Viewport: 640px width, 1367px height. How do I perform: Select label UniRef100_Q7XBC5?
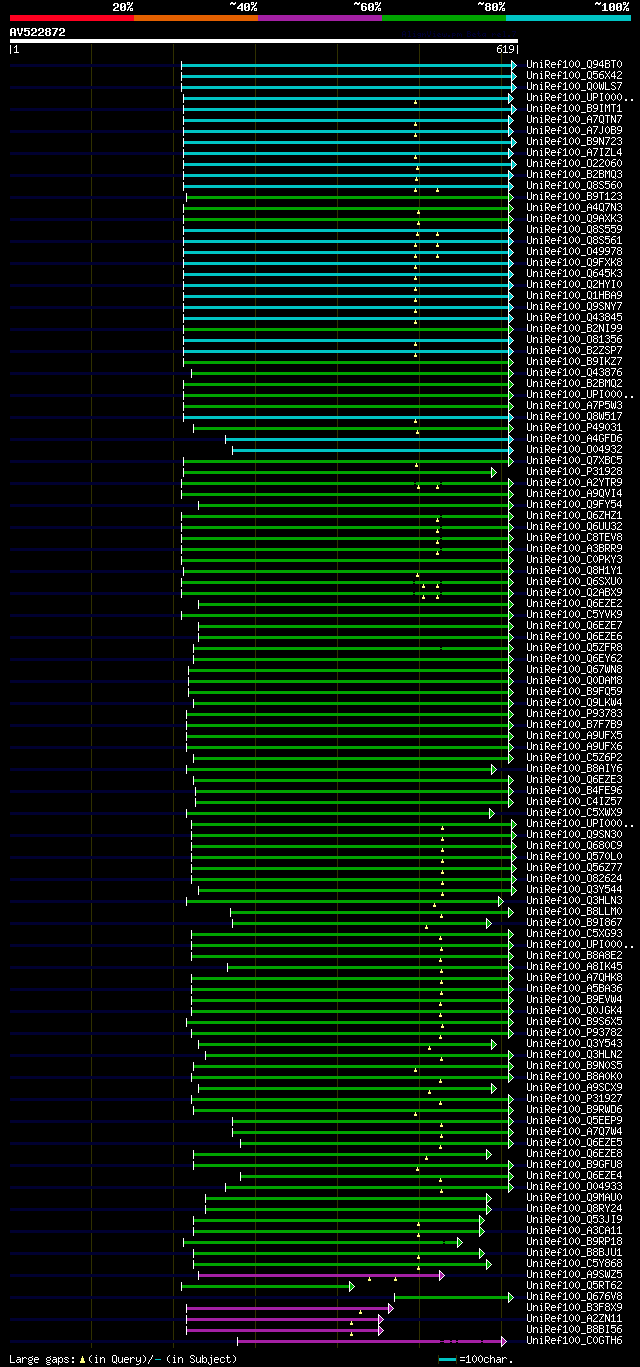coord(574,461)
